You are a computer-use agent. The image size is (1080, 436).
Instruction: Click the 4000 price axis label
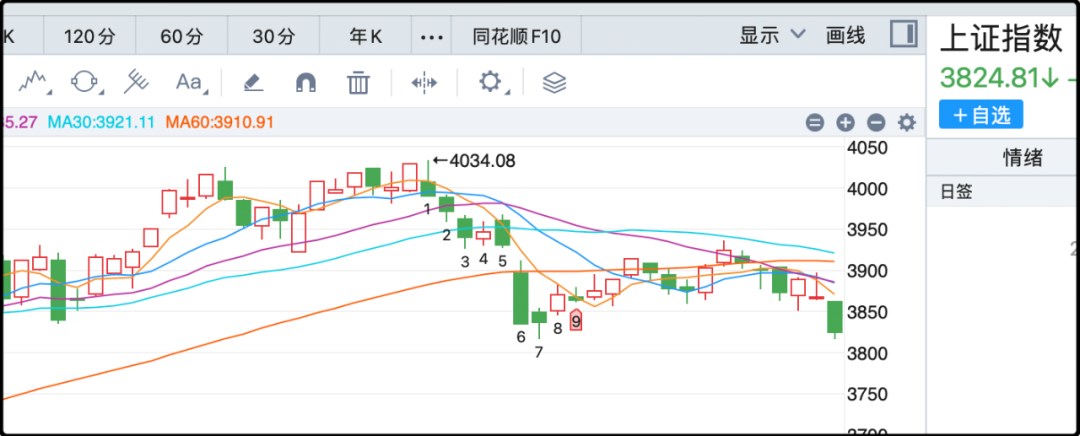pyautogui.click(x=869, y=188)
